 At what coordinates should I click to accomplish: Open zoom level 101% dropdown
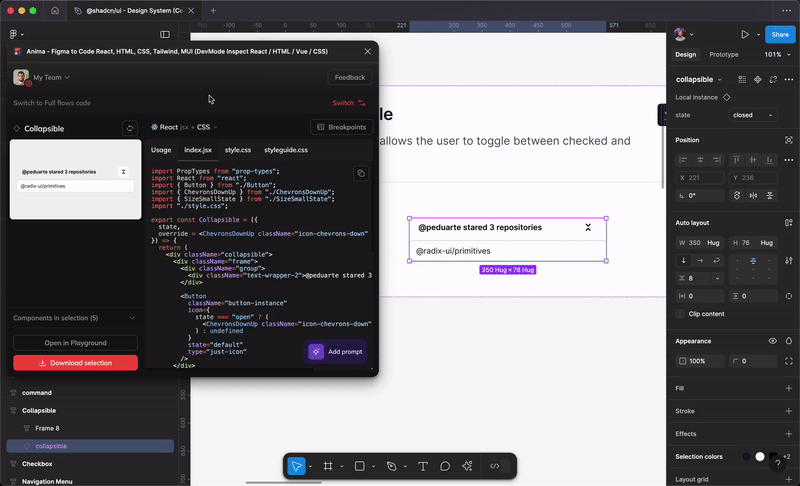(777, 55)
